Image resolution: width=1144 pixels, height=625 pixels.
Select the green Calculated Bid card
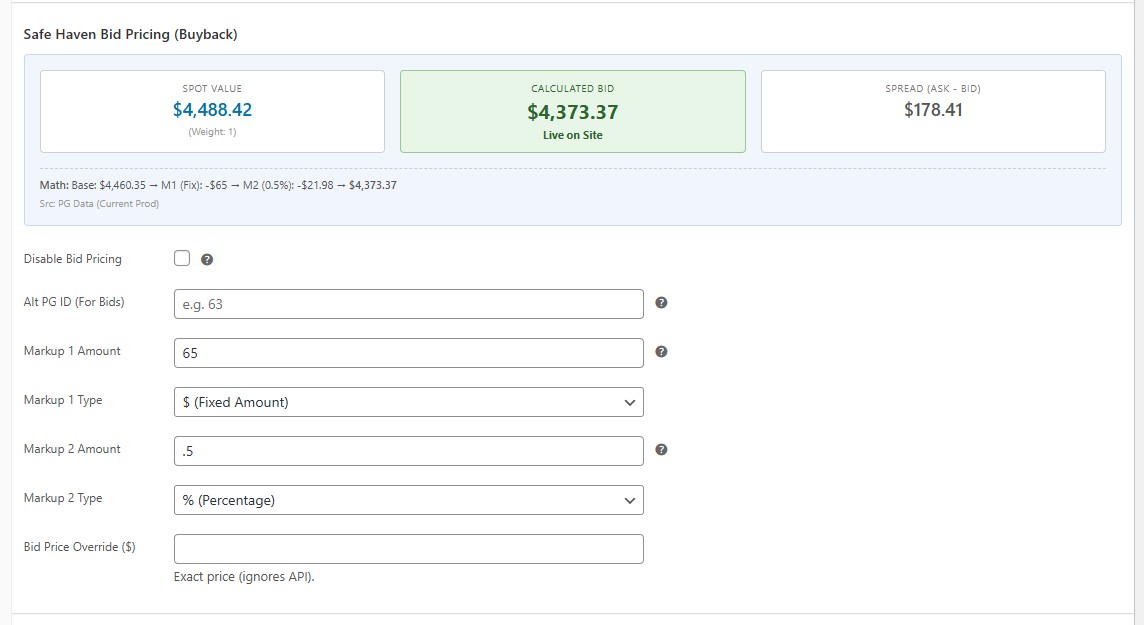572,111
